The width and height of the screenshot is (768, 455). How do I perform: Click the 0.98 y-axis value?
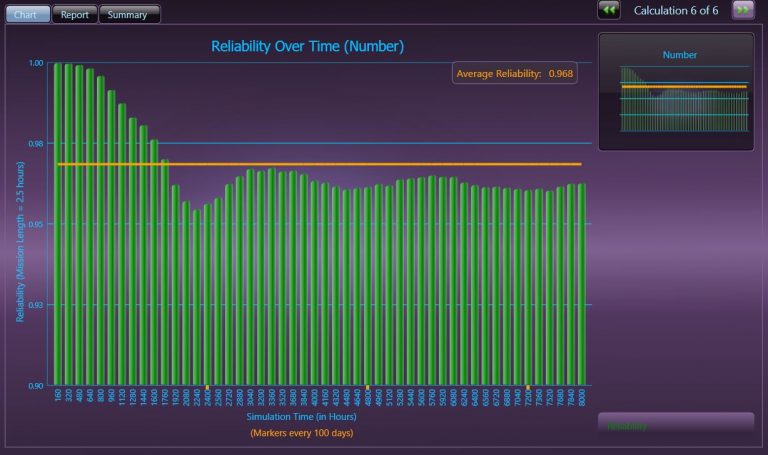pos(36,144)
